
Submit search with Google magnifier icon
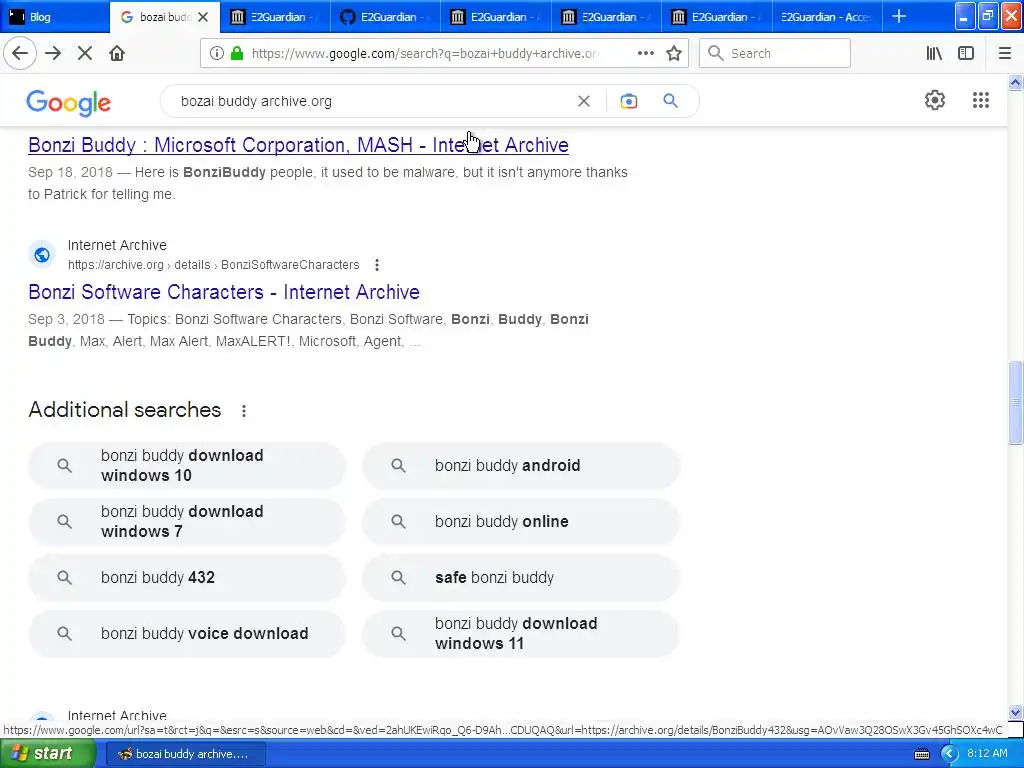pos(670,101)
